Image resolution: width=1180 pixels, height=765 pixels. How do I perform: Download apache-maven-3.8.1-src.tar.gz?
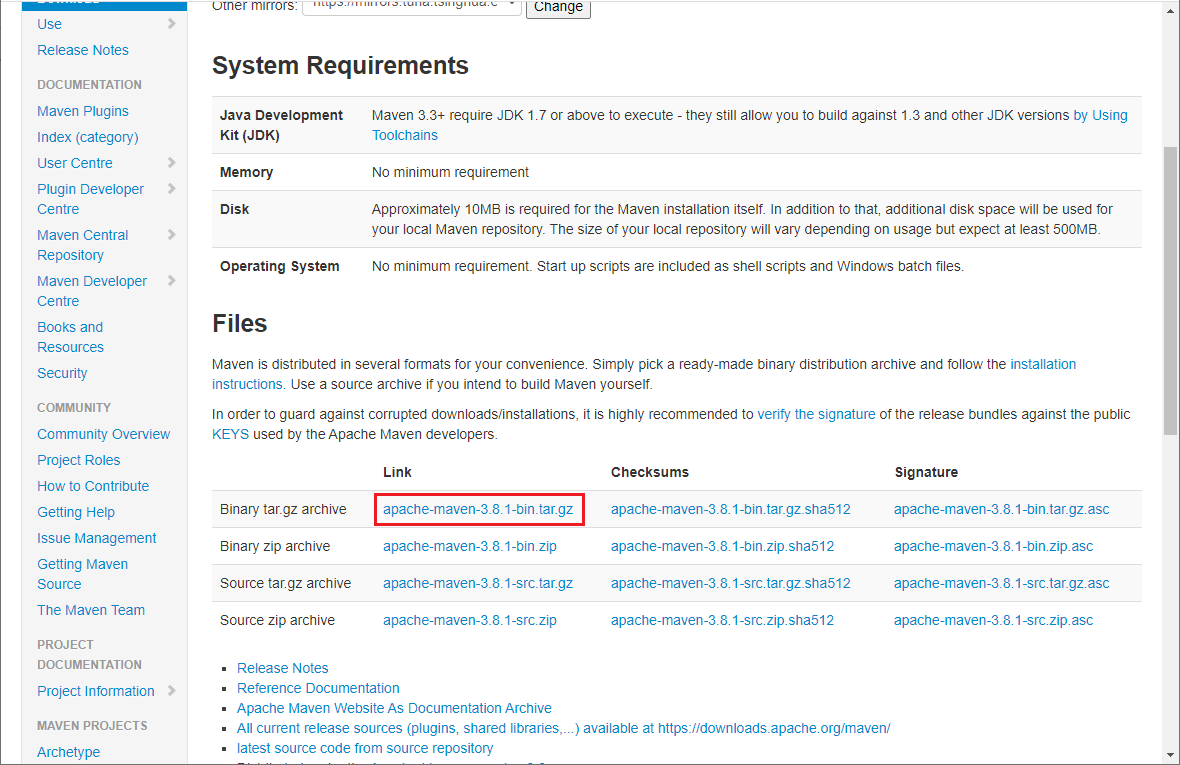tap(478, 583)
